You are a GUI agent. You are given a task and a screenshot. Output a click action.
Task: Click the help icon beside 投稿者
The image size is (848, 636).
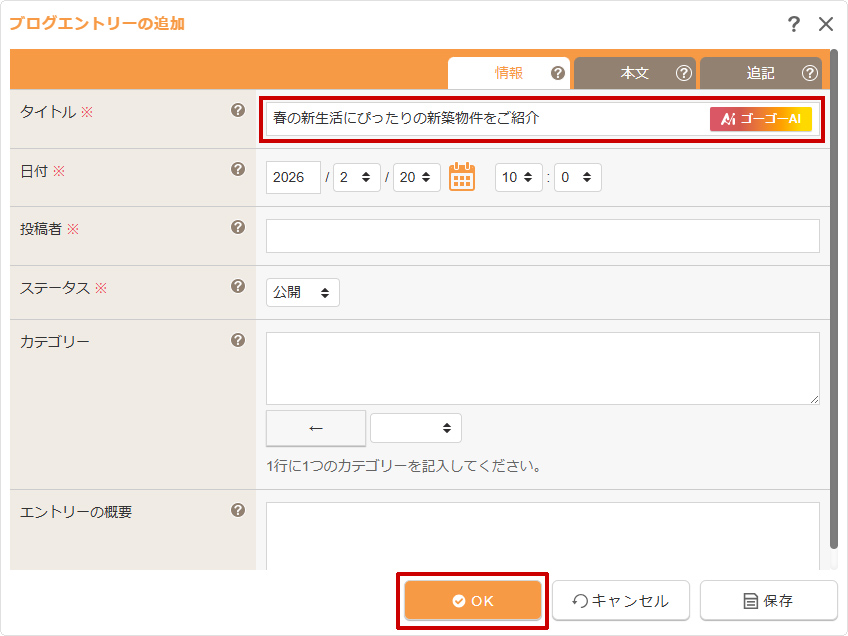pos(238,228)
